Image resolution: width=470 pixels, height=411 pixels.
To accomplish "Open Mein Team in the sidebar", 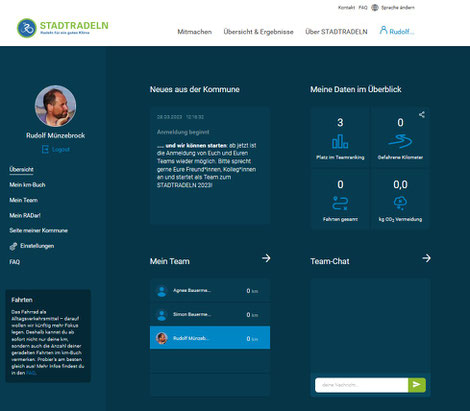I will (23, 200).
